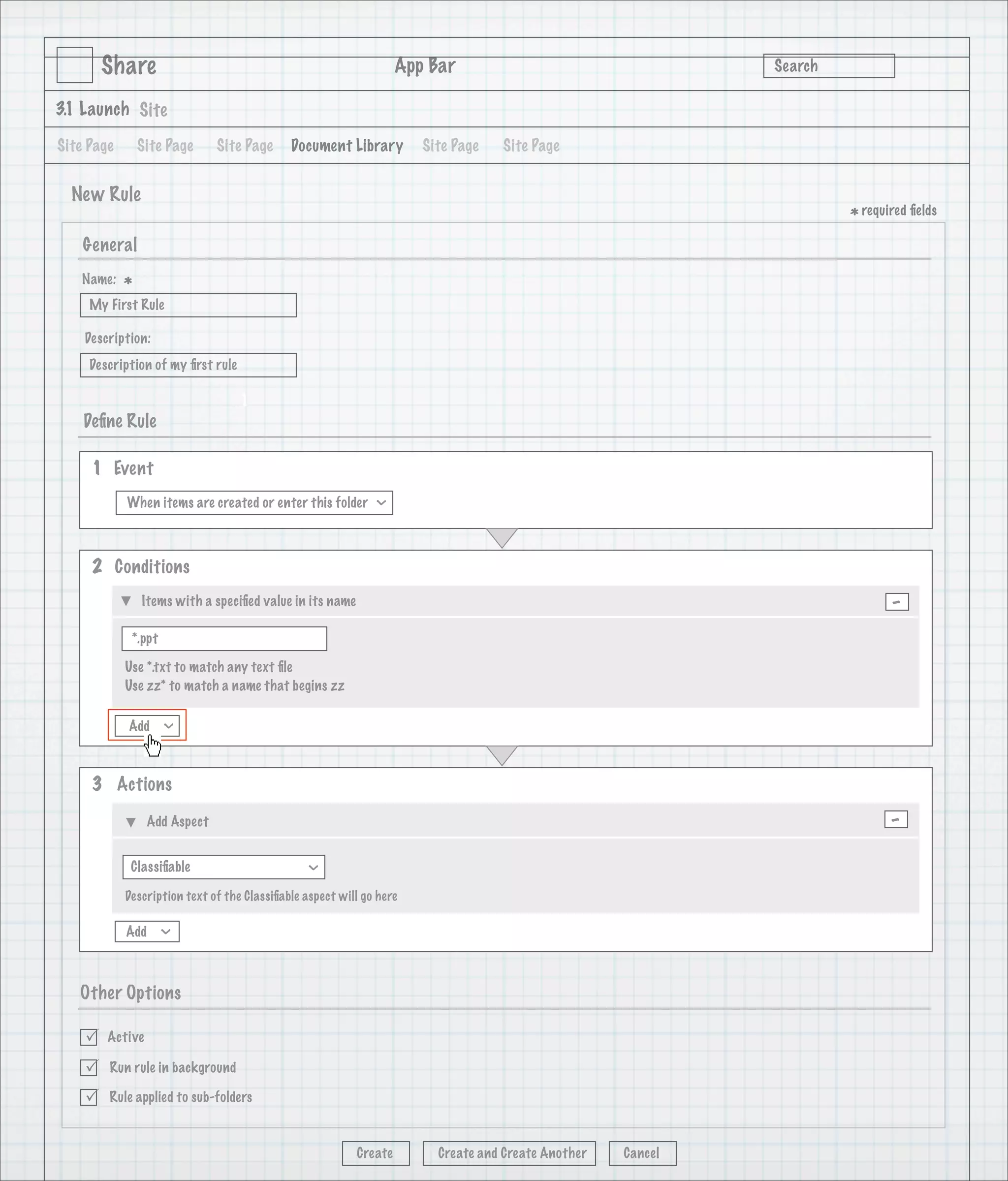Collapse the 'Items with a specified value' condition
1008x1181 pixels.
click(126, 601)
